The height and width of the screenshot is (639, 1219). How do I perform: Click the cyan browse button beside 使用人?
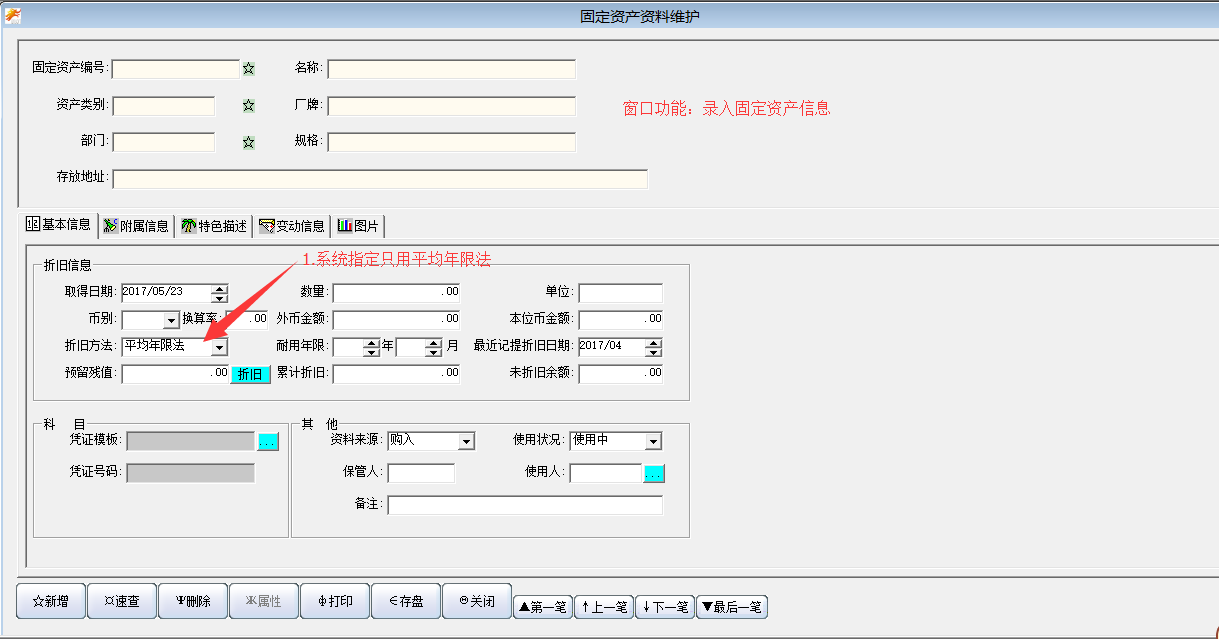pos(654,474)
